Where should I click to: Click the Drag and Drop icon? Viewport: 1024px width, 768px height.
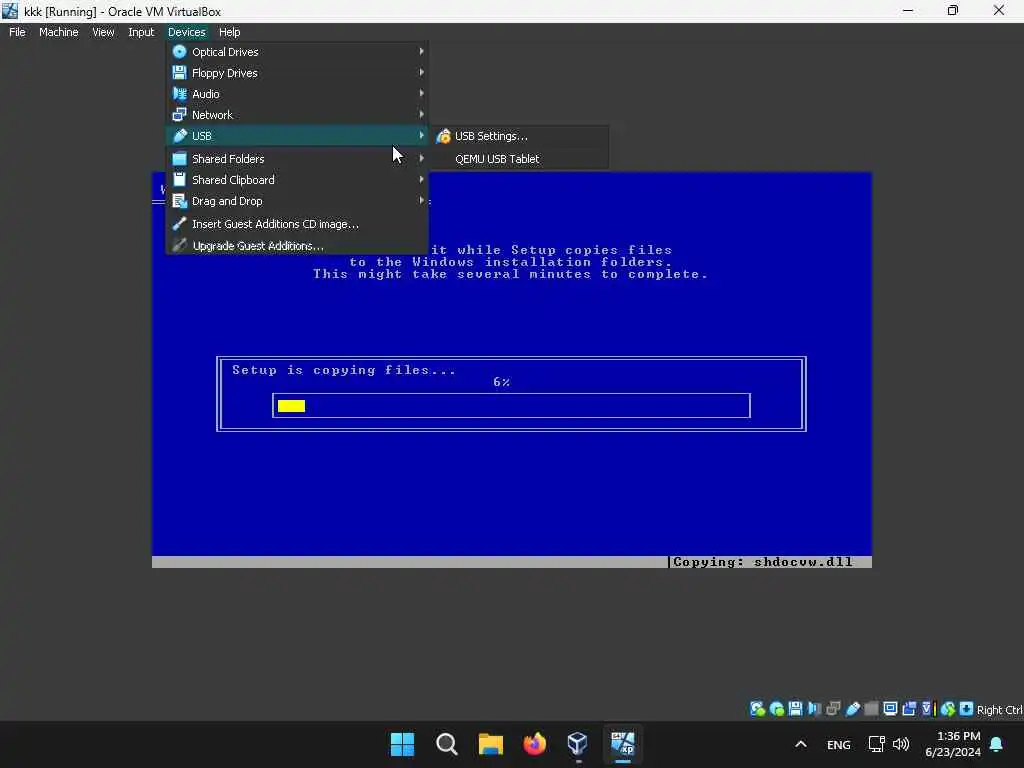(180, 200)
